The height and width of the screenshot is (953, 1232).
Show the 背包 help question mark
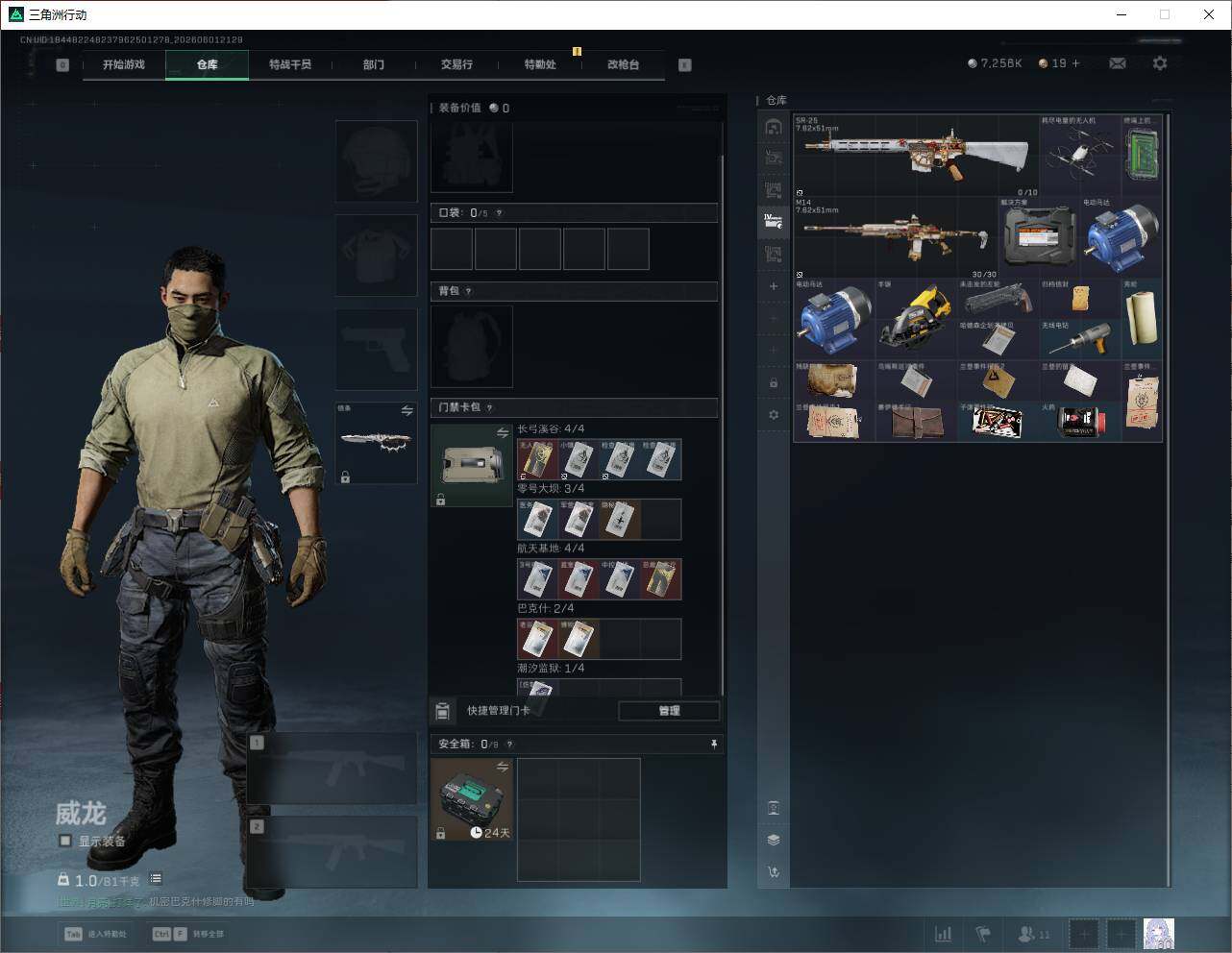(x=468, y=291)
